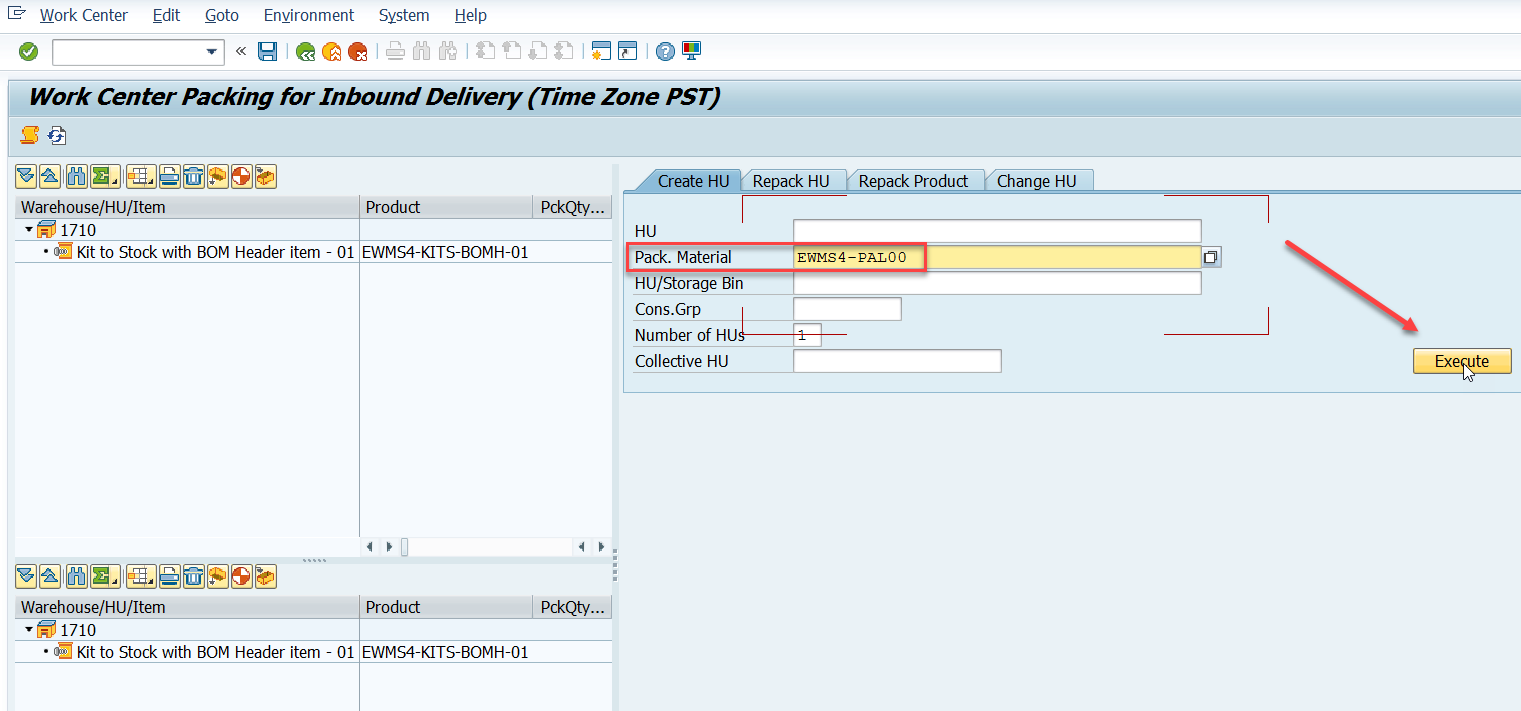The width and height of the screenshot is (1521, 711).
Task: Click the orange scroll log icon
Action: [x=30, y=135]
